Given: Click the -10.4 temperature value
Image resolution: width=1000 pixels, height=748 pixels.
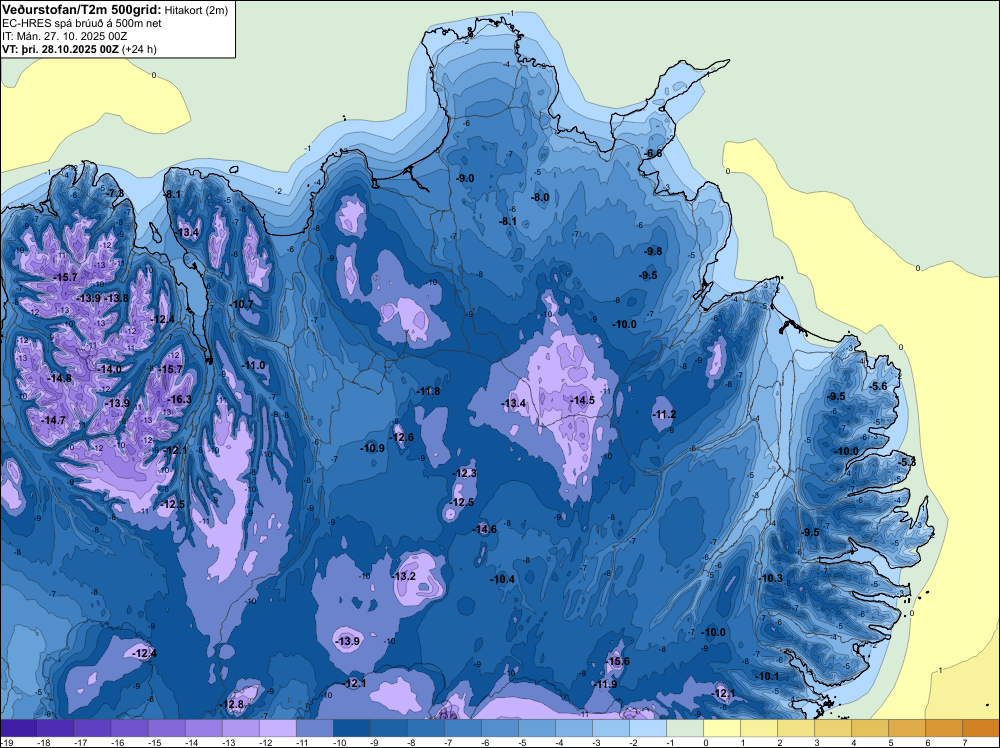Looking at the screenshot, I should coord(503,579).
